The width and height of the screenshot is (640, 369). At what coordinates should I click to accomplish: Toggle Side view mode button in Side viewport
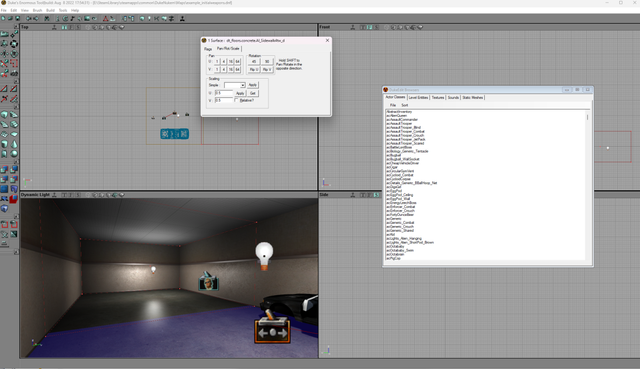click(376, 195)
